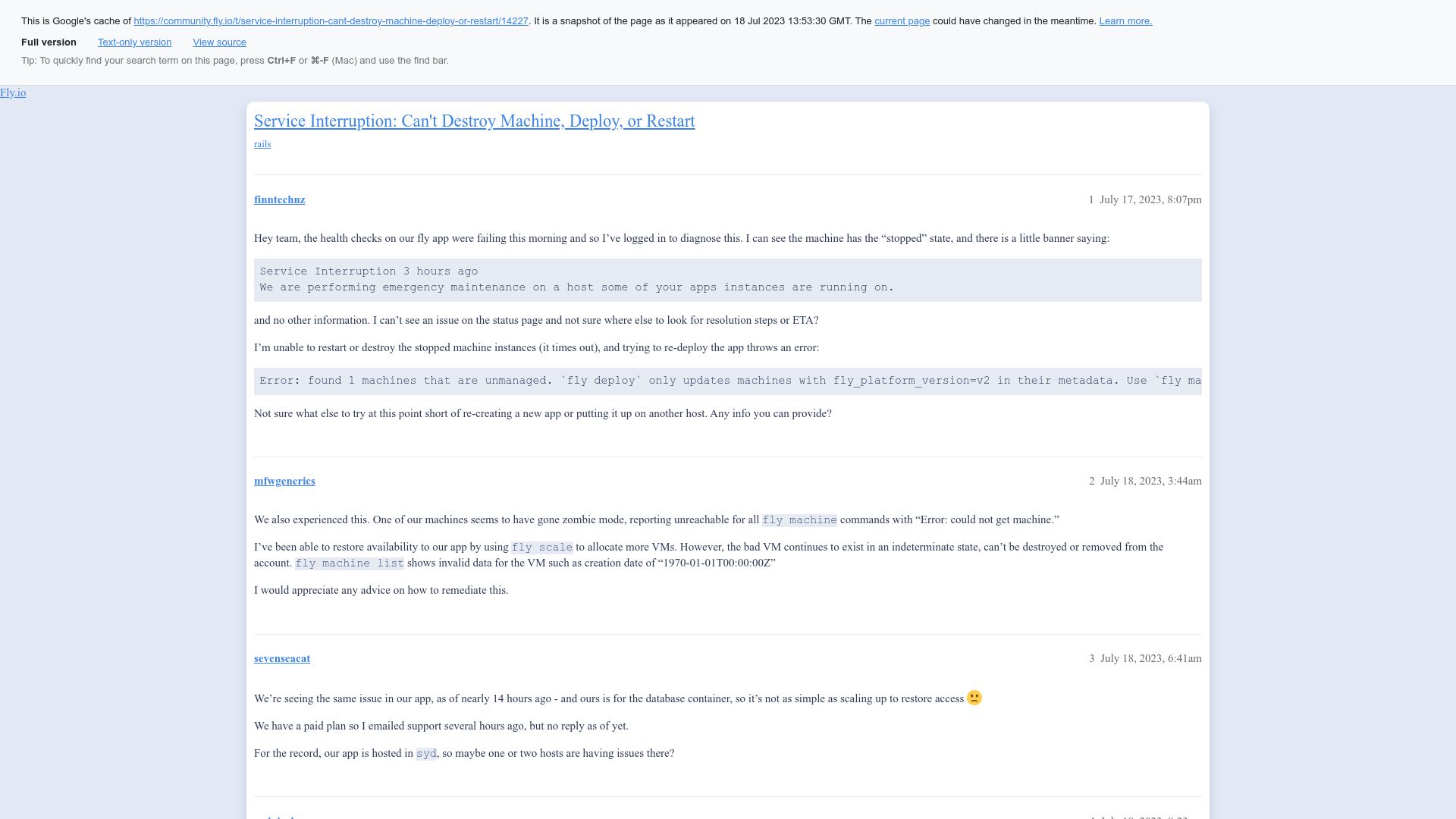Open the 'rails' category tag
Screen dimensions: 1456x819
pos(262,144)
